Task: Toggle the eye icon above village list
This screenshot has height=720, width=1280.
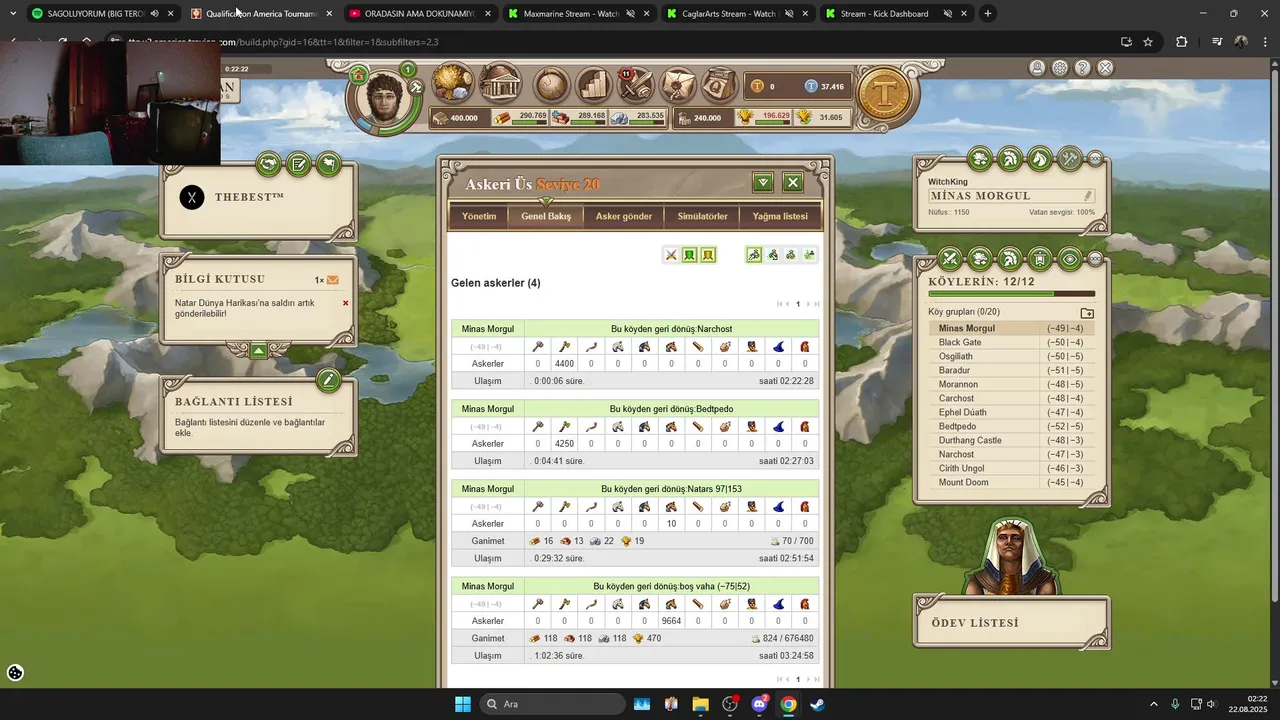Action: point(1070,260)
